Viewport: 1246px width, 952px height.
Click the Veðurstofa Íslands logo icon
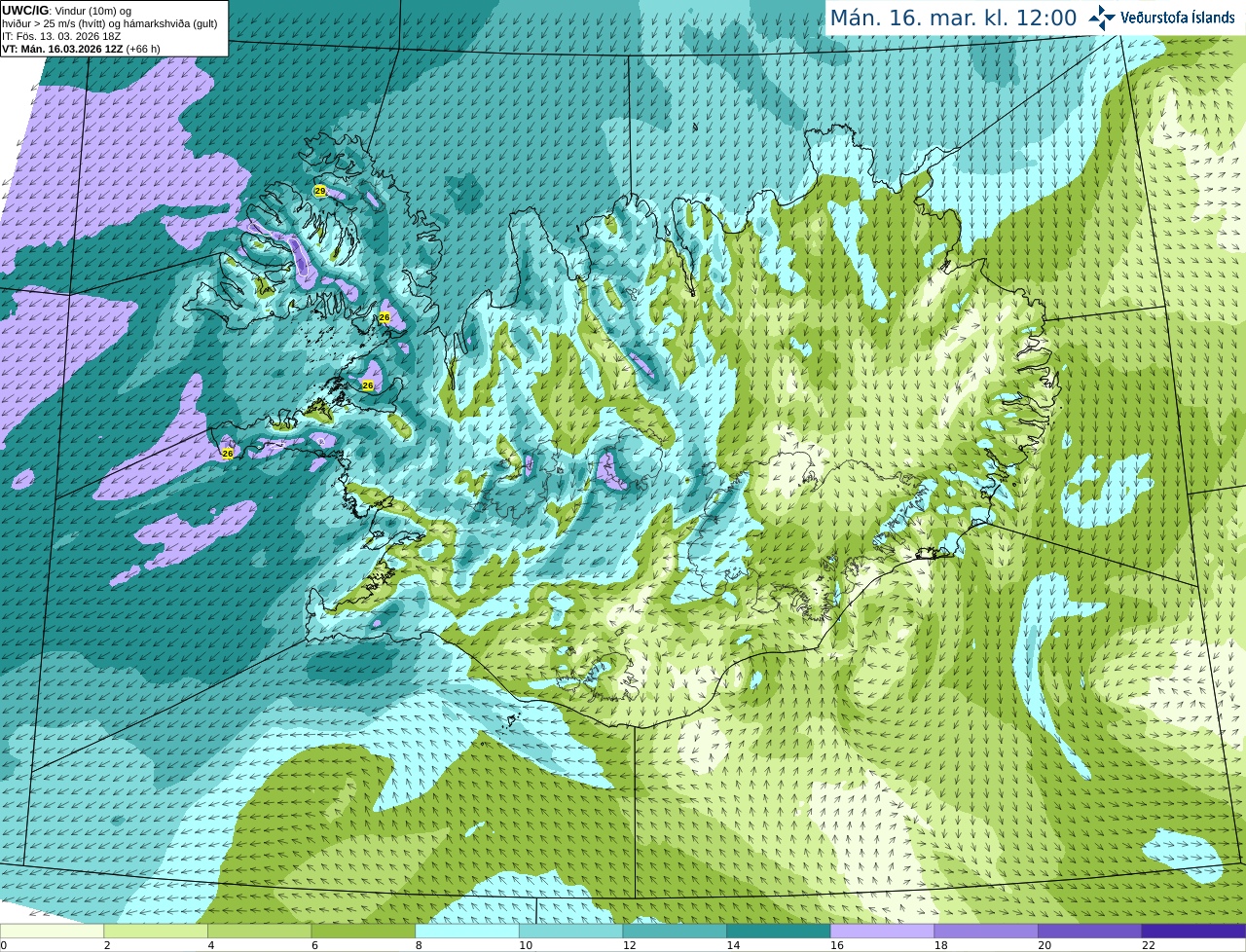pyautogui.click(x=1102, y=18)
